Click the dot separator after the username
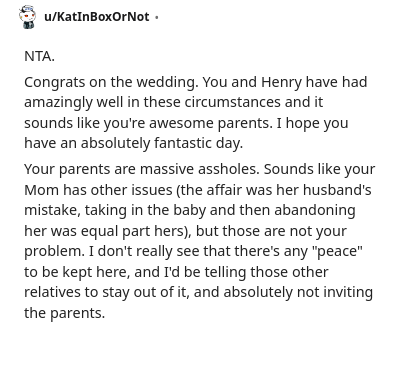The image size is (400, 373). (x=156, y=17)
